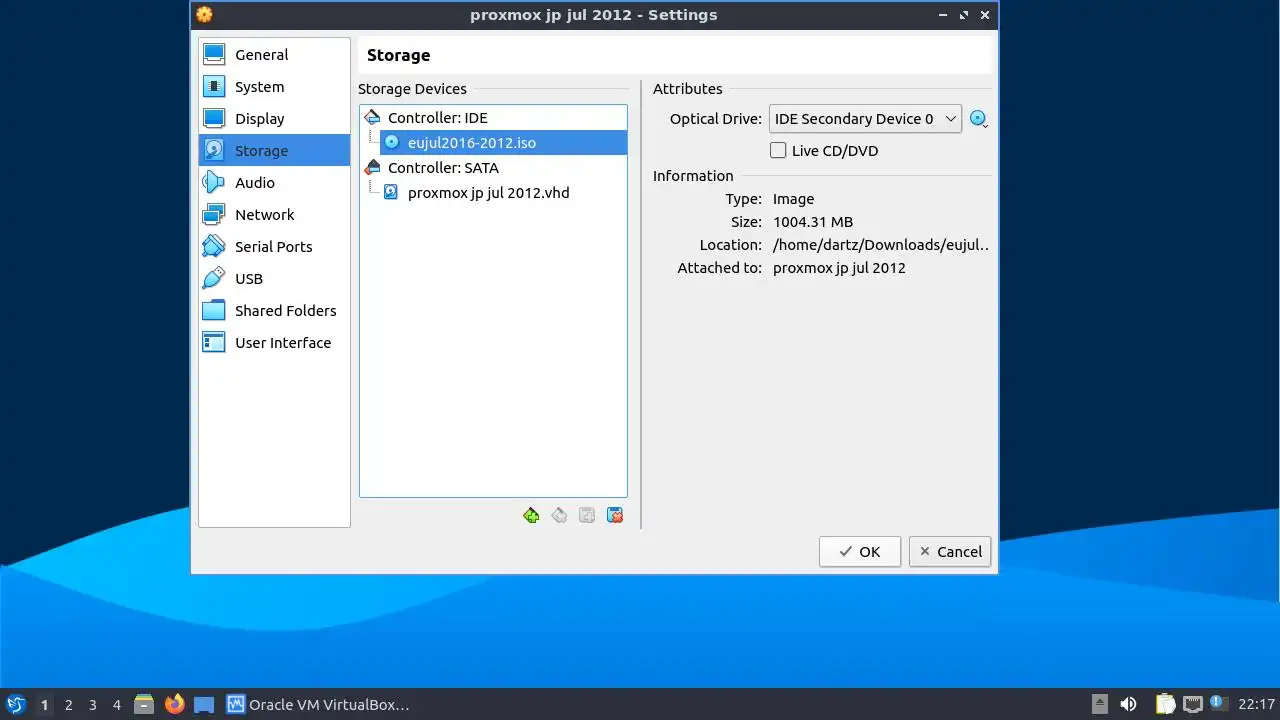Click the image size value 1004.31 MB
Image resolution: width=1280 pixels, height=720 pixels.
pyautogui.click(x=813, y=222)
